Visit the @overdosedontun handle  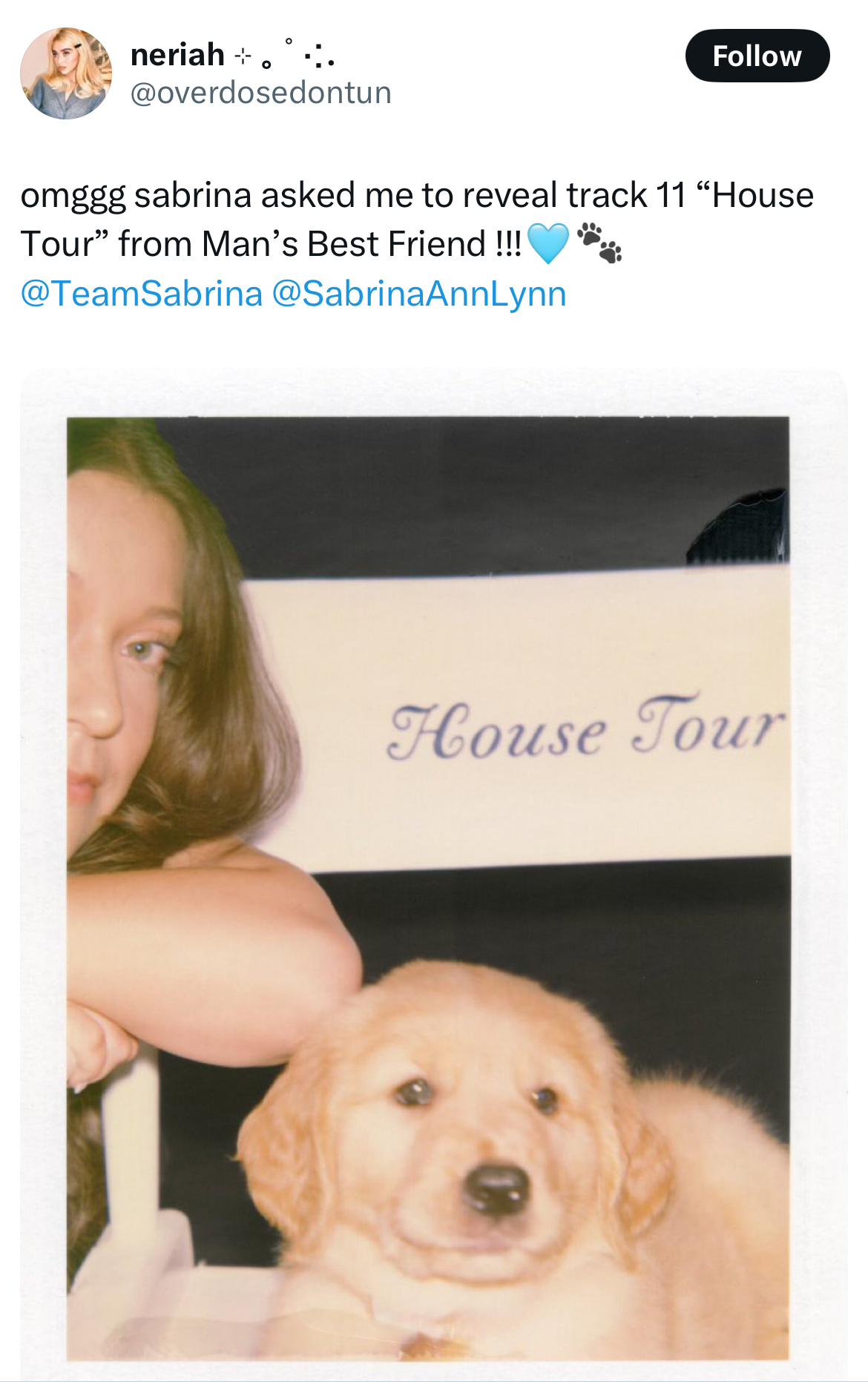260,93
